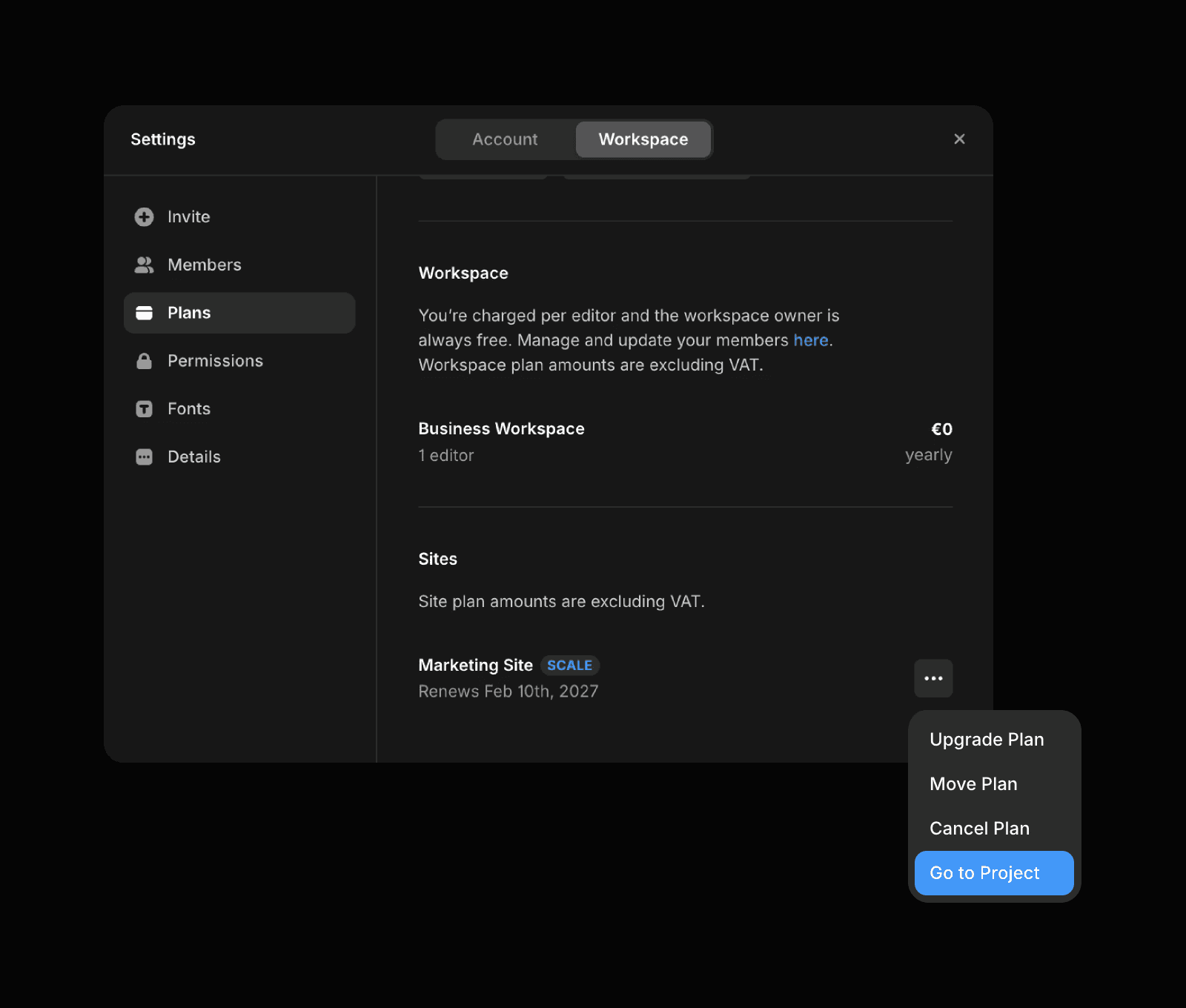Switch to the Workspace tab
The height and width of the screenshot is (1008, 1186).
coord(643,139)
